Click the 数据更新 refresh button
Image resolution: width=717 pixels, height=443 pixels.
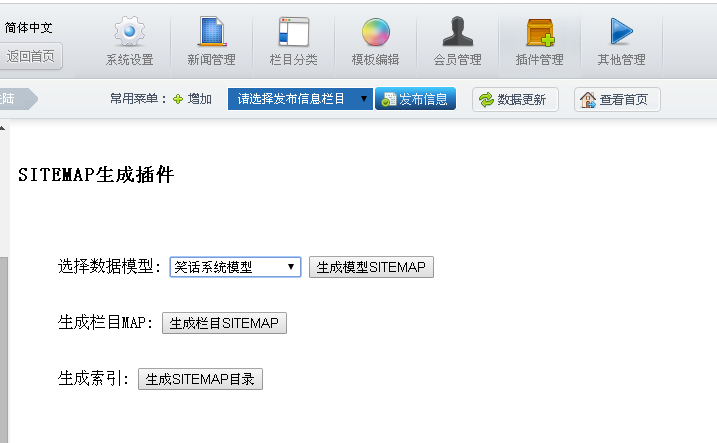pyautogui.click(x=515, y=99)
